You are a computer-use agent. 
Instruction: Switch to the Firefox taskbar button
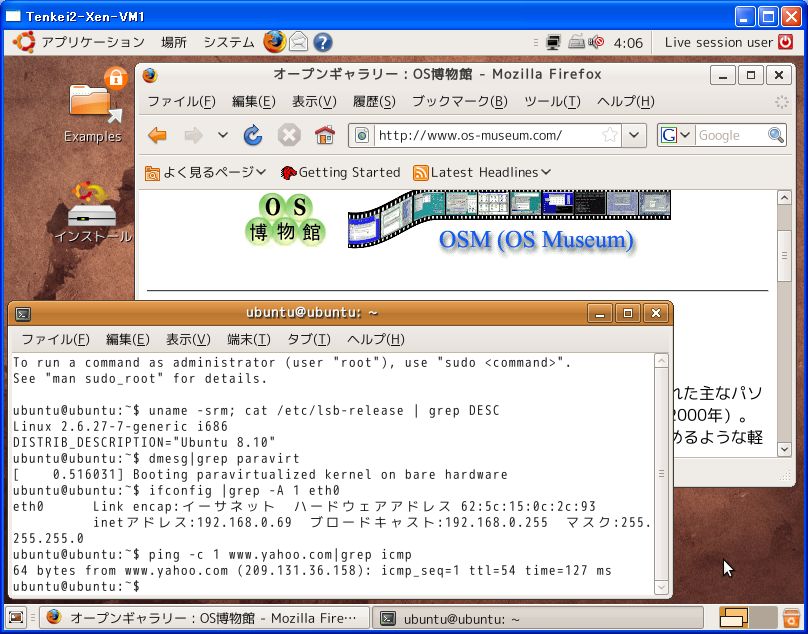coord(205,618)
